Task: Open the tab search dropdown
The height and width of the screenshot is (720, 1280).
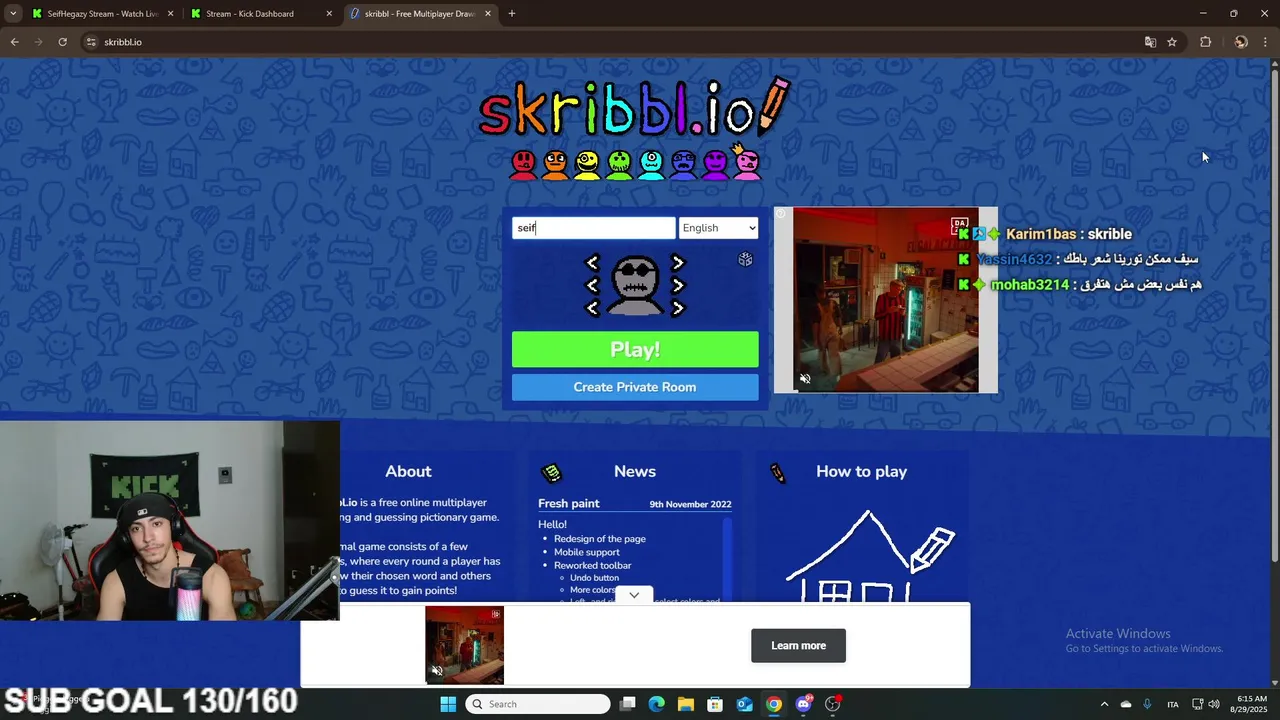Action: pyautogui.click(x=12, y=14)
